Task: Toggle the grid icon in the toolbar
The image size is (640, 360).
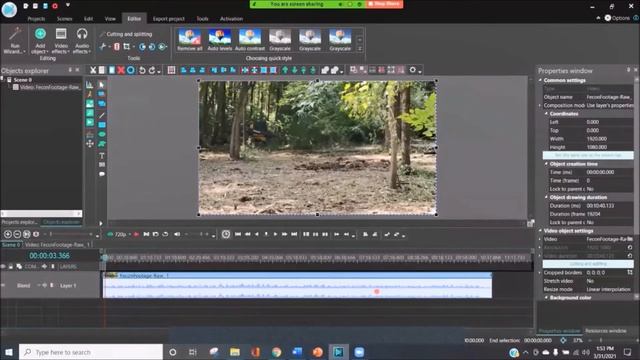Action: point(171,70)
